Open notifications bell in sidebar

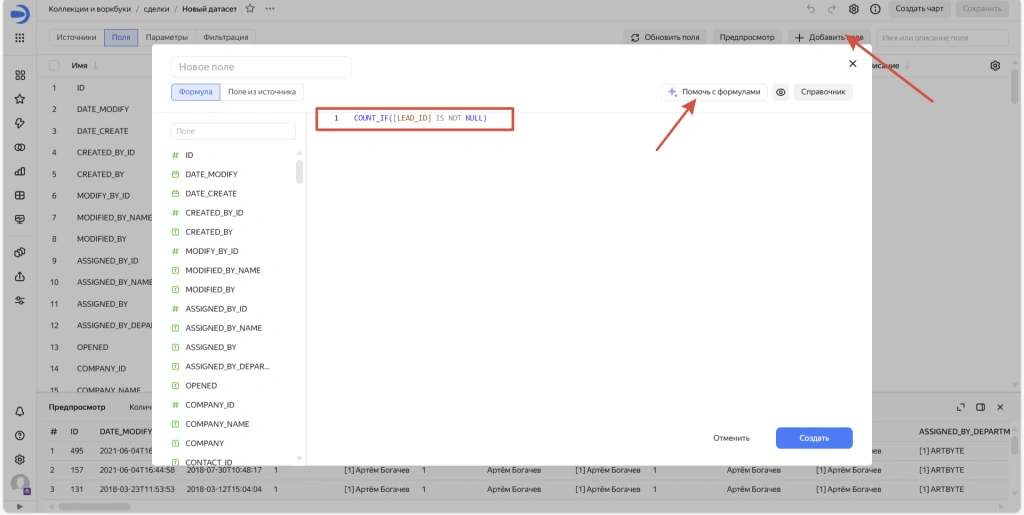coord(19,412)
